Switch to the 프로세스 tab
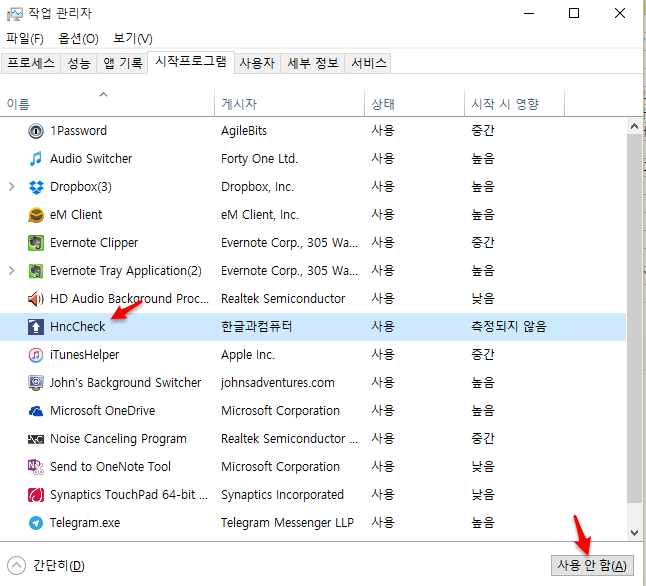Screen dimensions: 646x586 point(31,63)
